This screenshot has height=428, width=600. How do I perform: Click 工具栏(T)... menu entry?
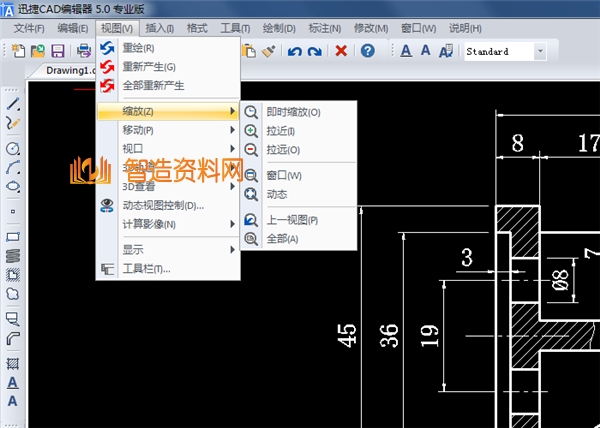pos(146,268)
